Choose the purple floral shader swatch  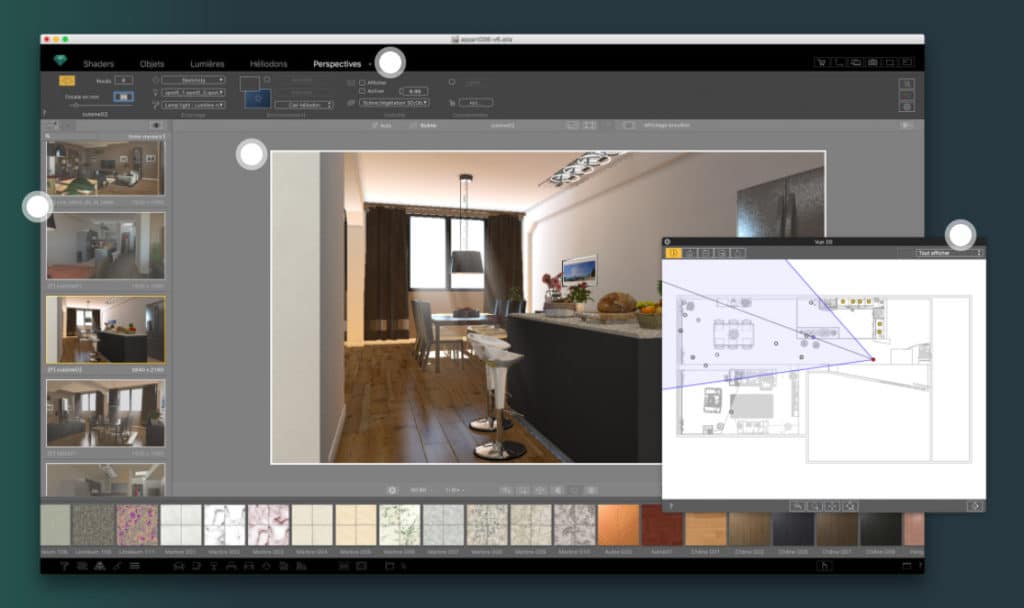click(x=137, y=524)
